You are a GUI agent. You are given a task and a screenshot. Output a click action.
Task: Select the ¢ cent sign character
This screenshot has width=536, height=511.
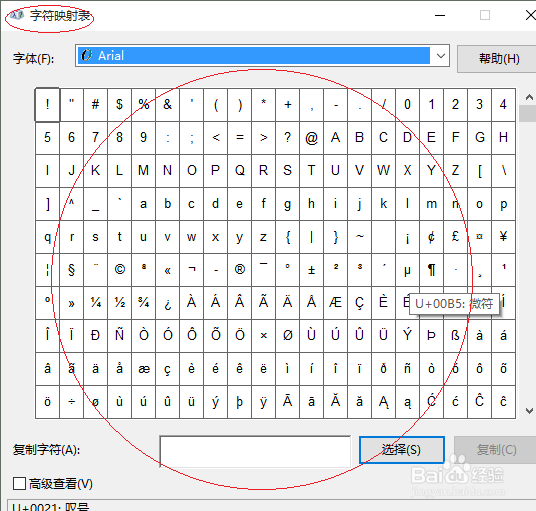[x=431, y=237]
